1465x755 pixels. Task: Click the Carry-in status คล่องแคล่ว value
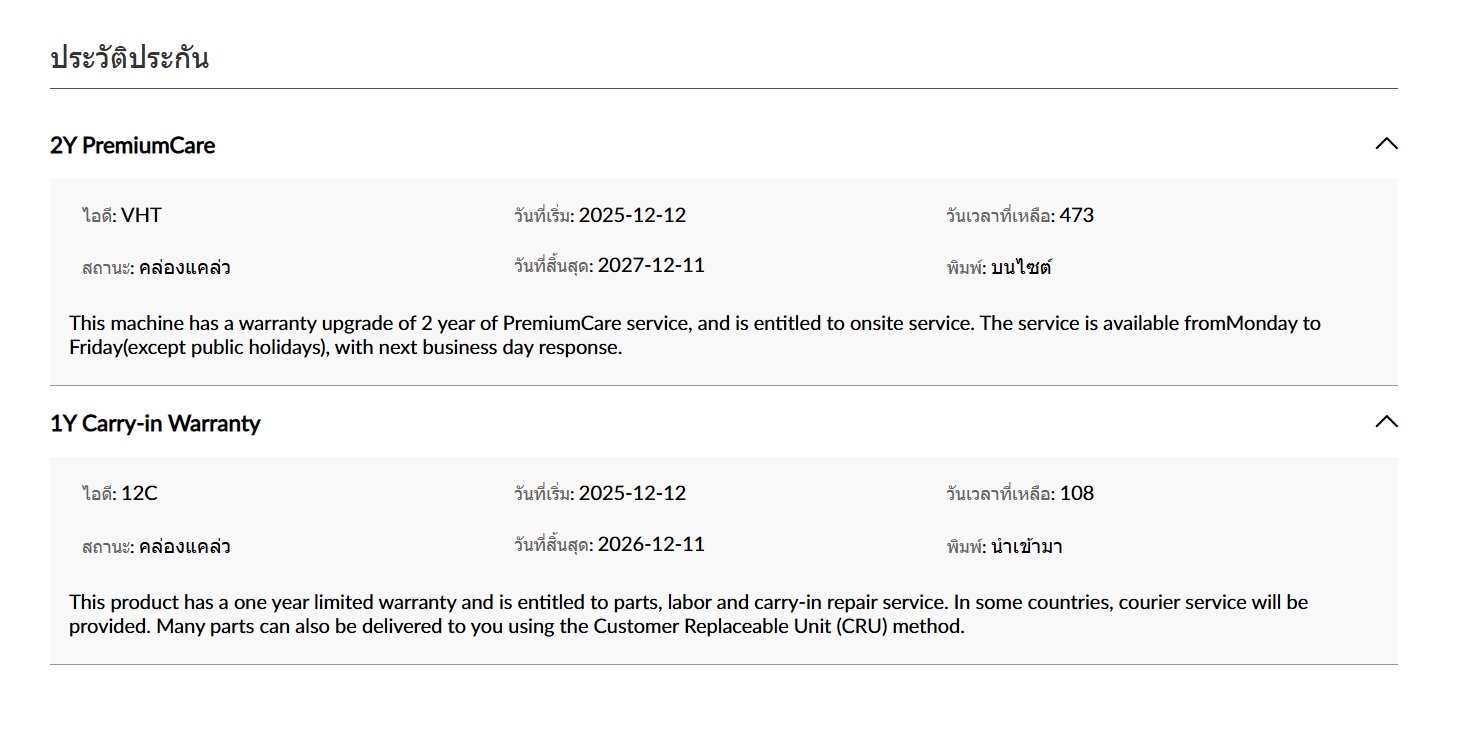185,546
